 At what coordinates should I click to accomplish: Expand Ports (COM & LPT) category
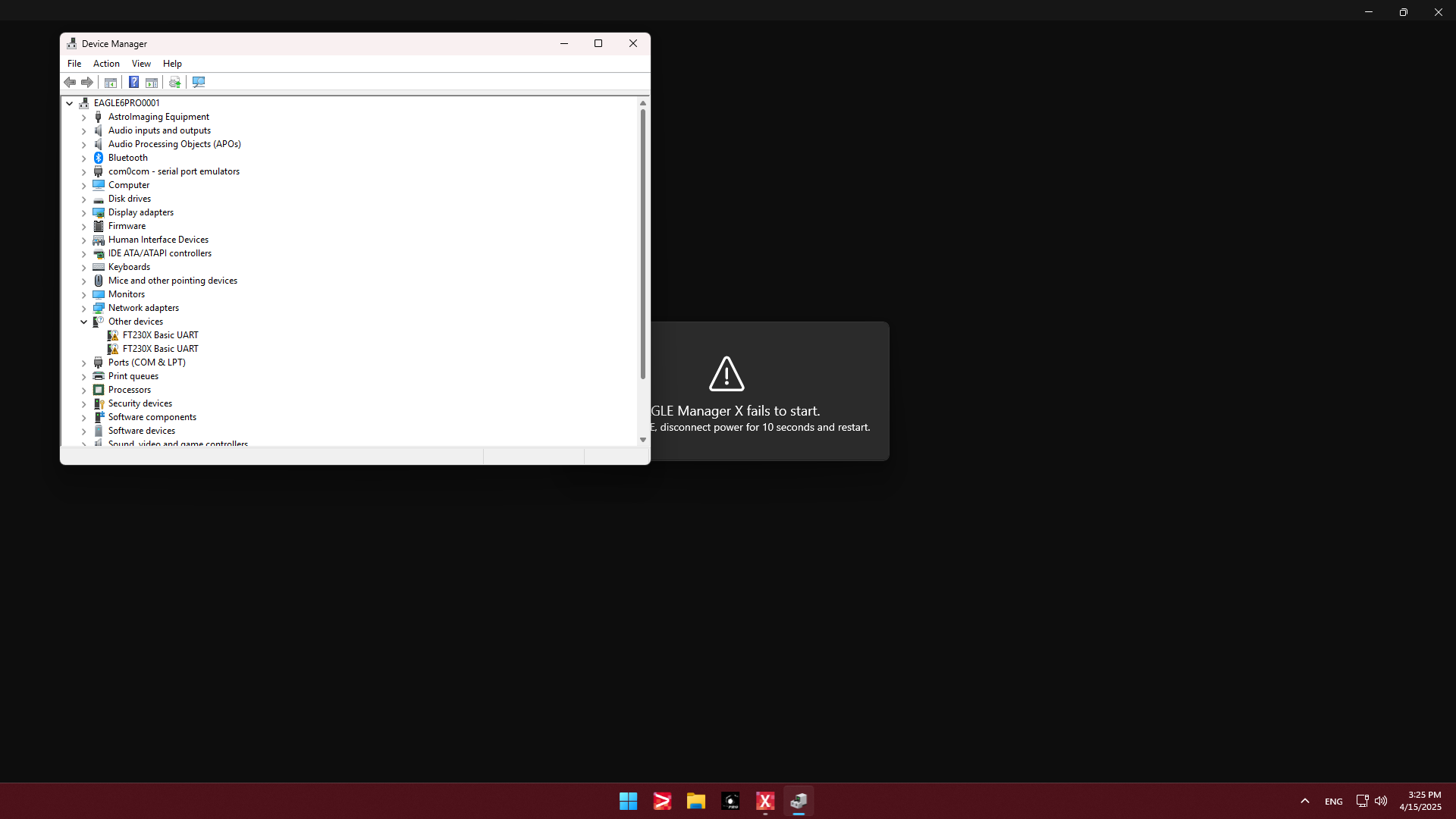click(x=84, y=363)
